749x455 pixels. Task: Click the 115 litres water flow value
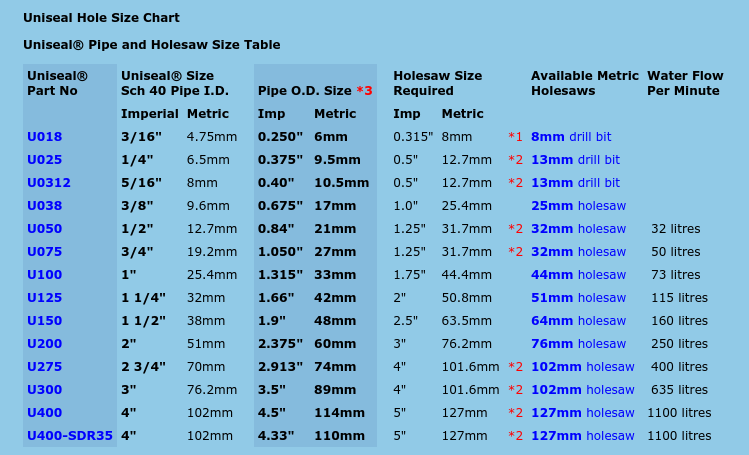click(x=679, y=298)
